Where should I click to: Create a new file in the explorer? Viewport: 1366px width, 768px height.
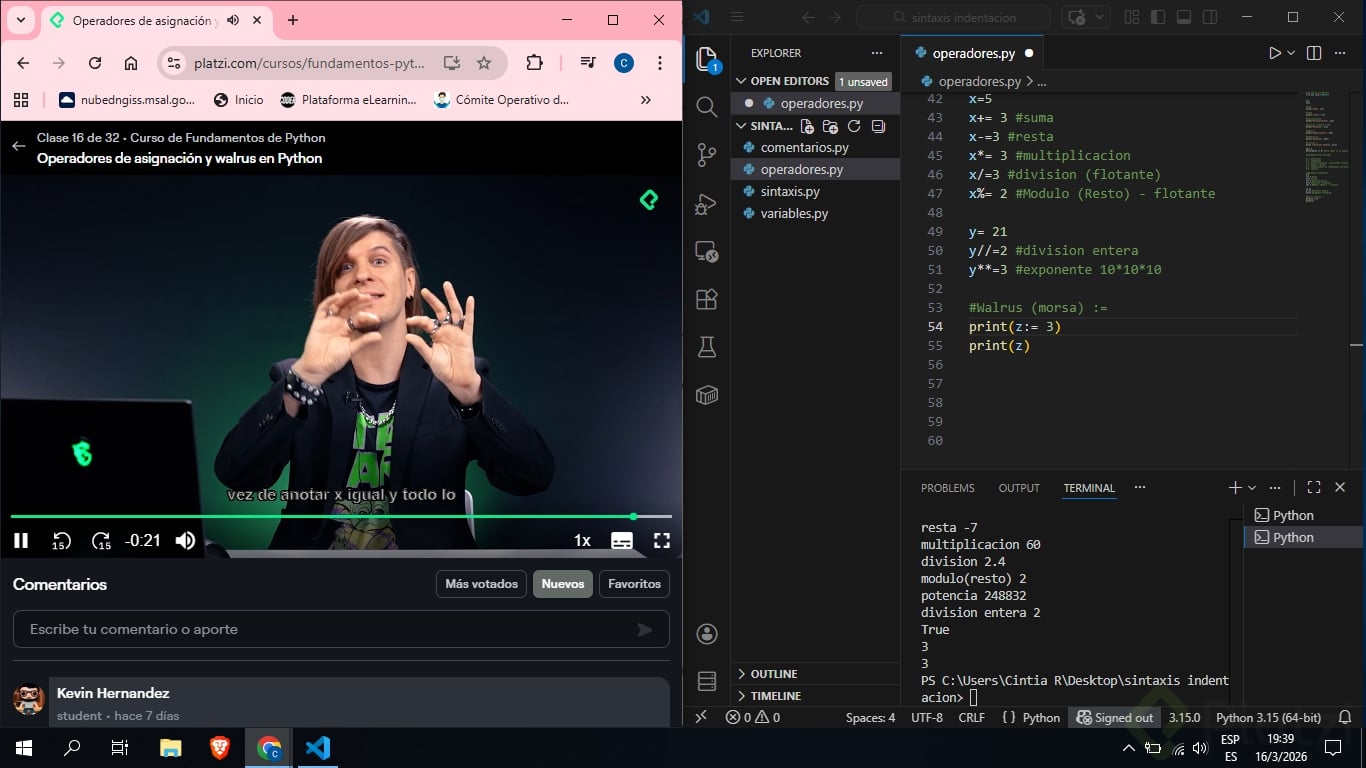point(807,126)
